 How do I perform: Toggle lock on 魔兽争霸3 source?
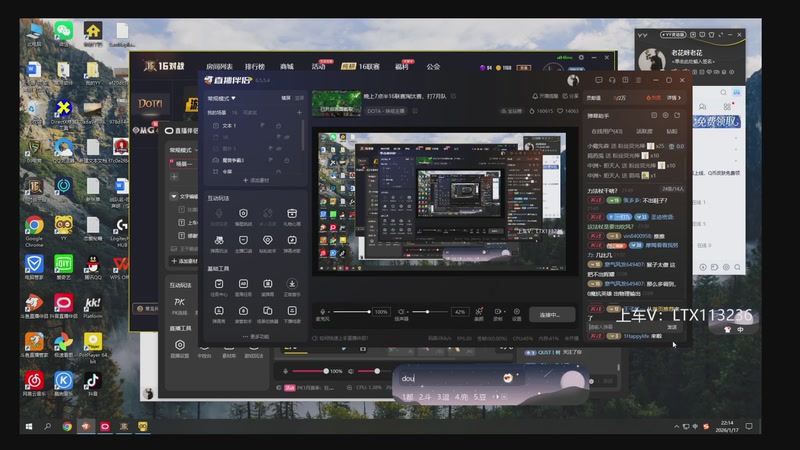(286, 160)
